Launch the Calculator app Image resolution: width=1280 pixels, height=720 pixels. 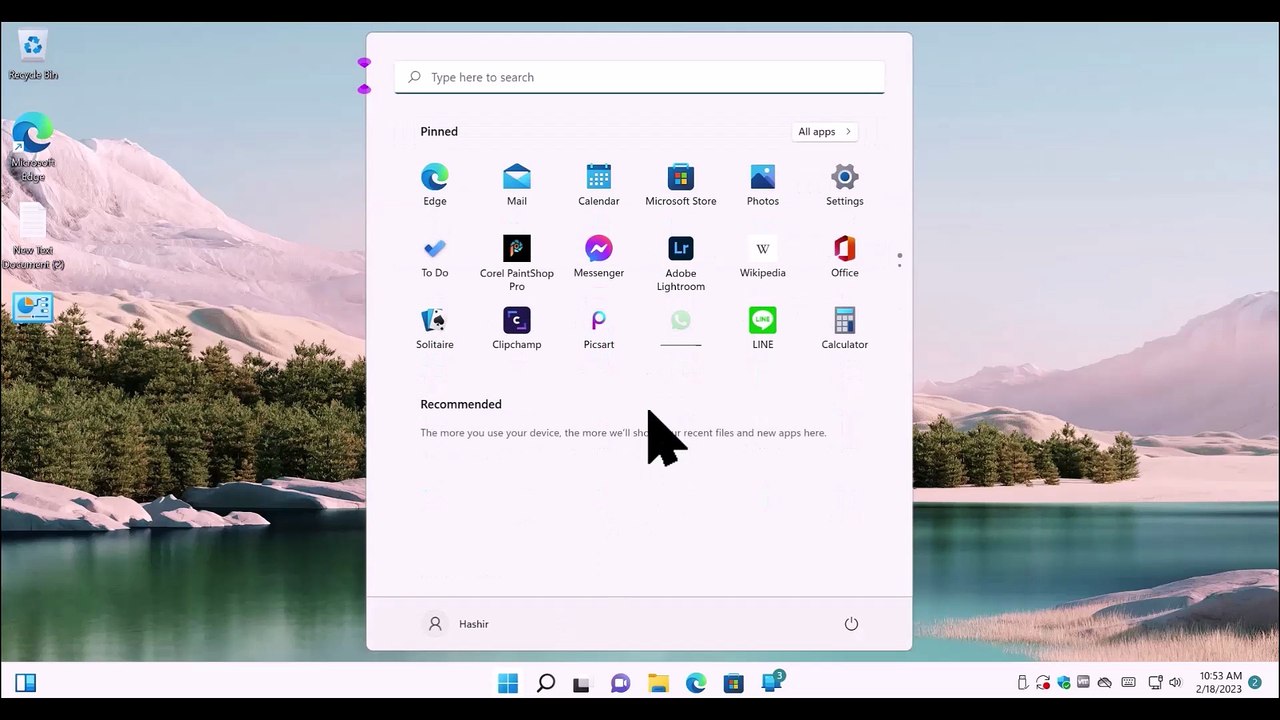(x=844, y=329)
